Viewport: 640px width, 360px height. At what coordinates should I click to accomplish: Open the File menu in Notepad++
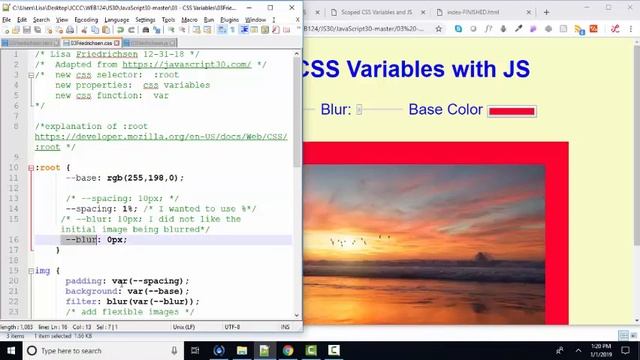[x=7, y=20]
